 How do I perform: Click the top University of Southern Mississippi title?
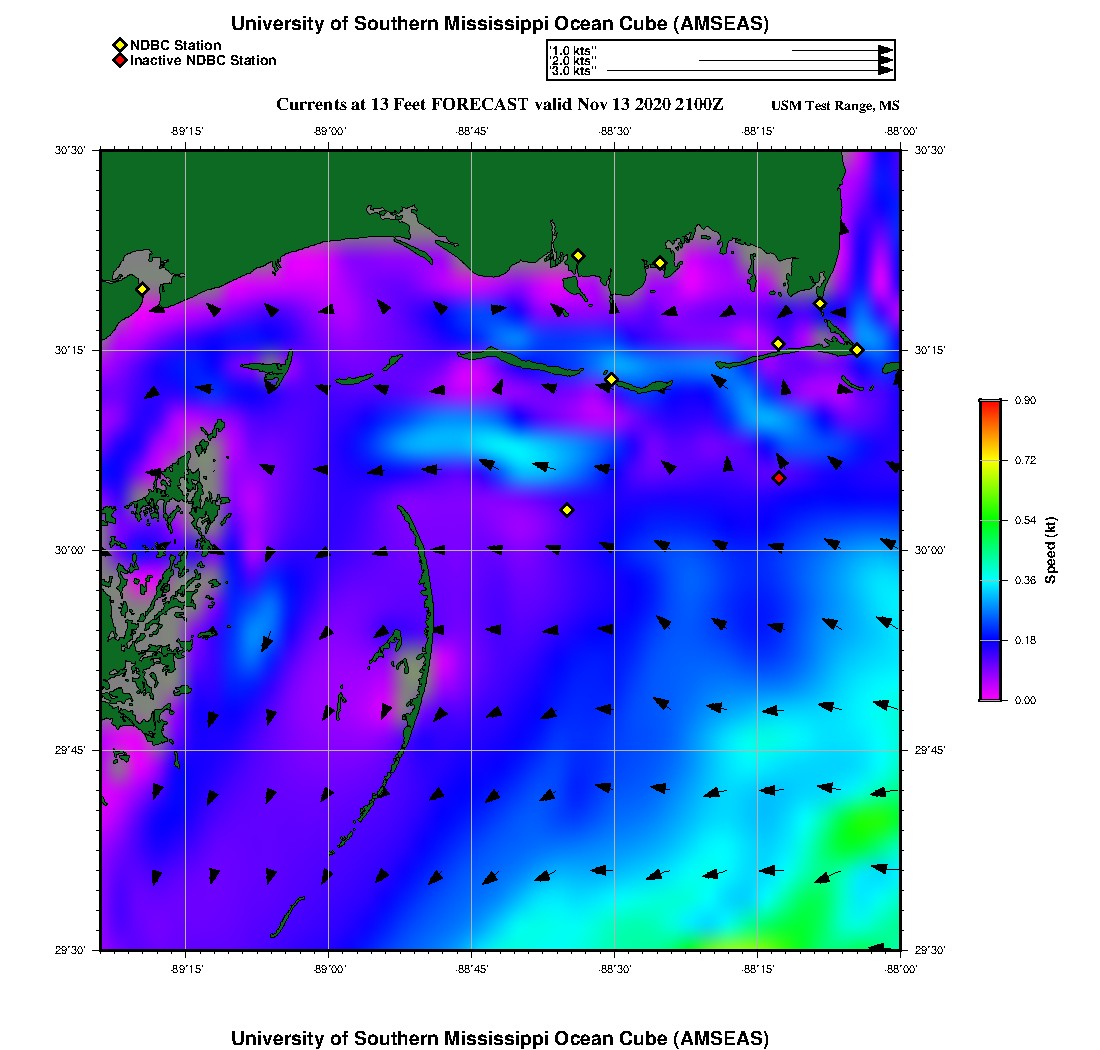(x=500, y=23)
